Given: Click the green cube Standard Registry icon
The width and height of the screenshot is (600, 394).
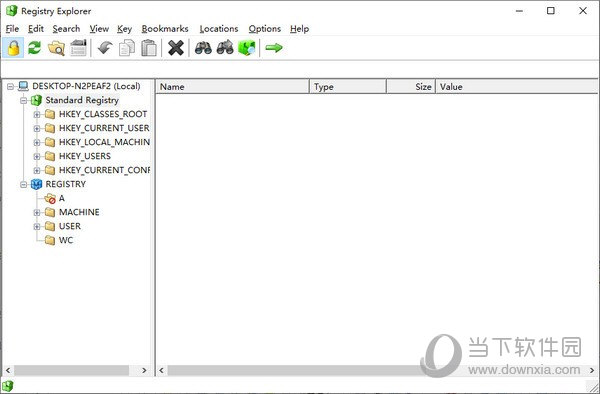Looking at the screenshot, I should click(x=37, y=100).
